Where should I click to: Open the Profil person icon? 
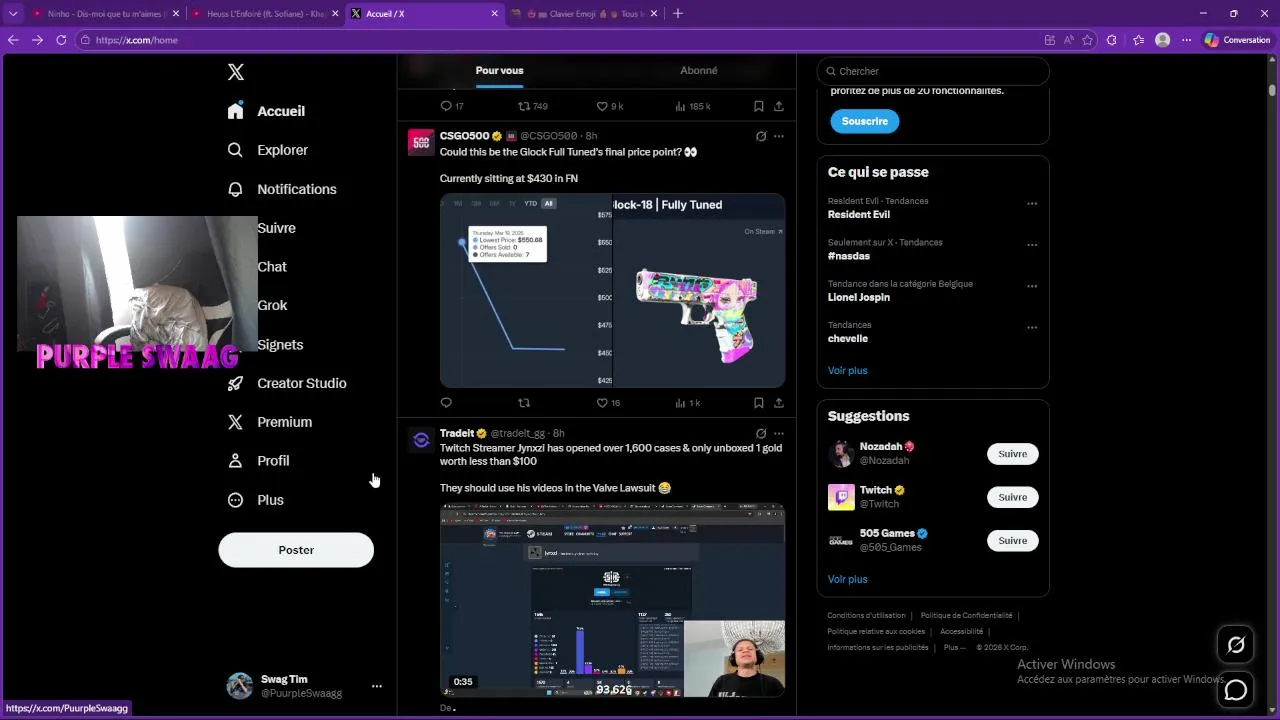click(235, 461)
